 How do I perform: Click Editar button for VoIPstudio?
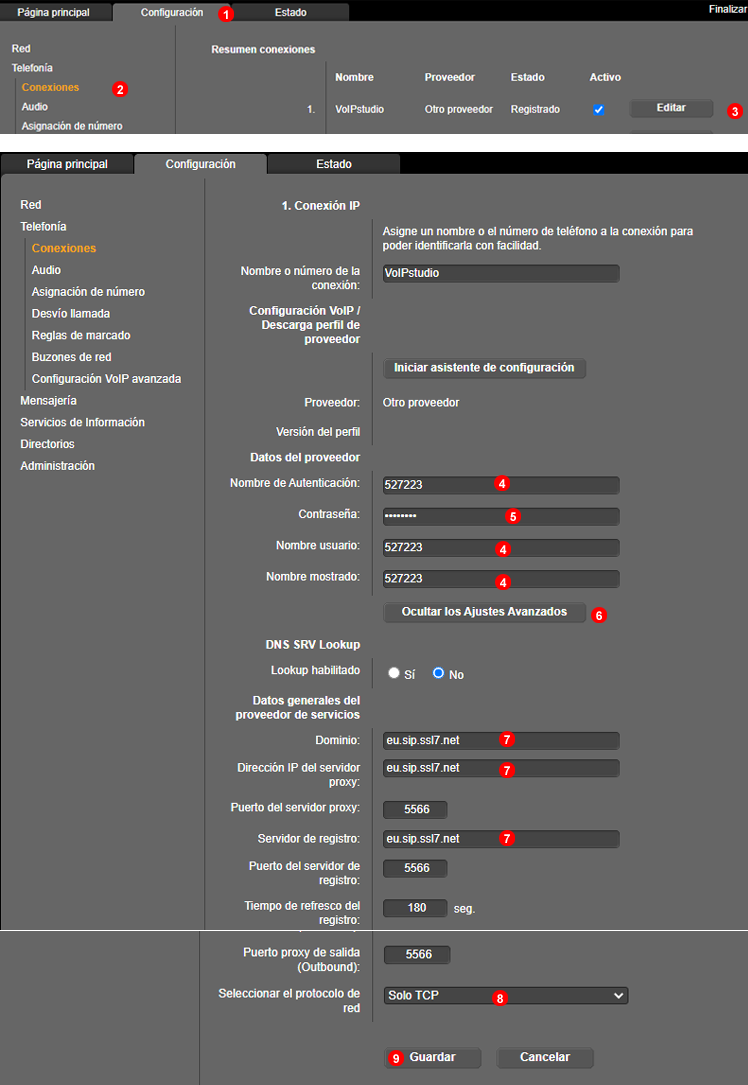click(671, 108)
